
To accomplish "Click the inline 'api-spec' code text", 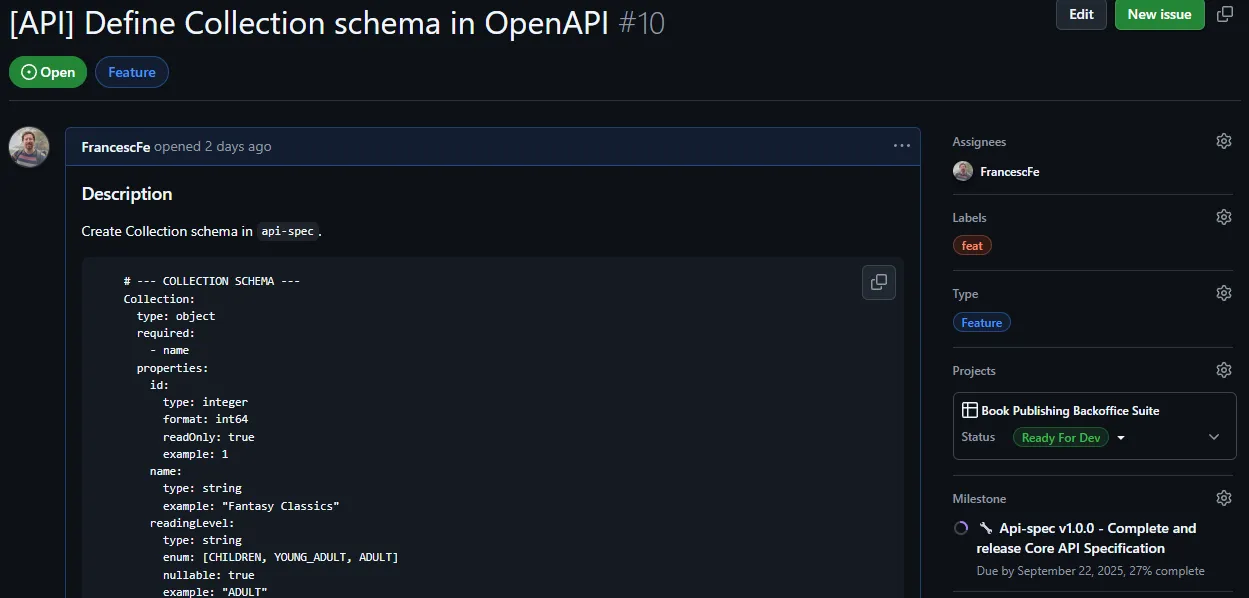I will point(288,231).
